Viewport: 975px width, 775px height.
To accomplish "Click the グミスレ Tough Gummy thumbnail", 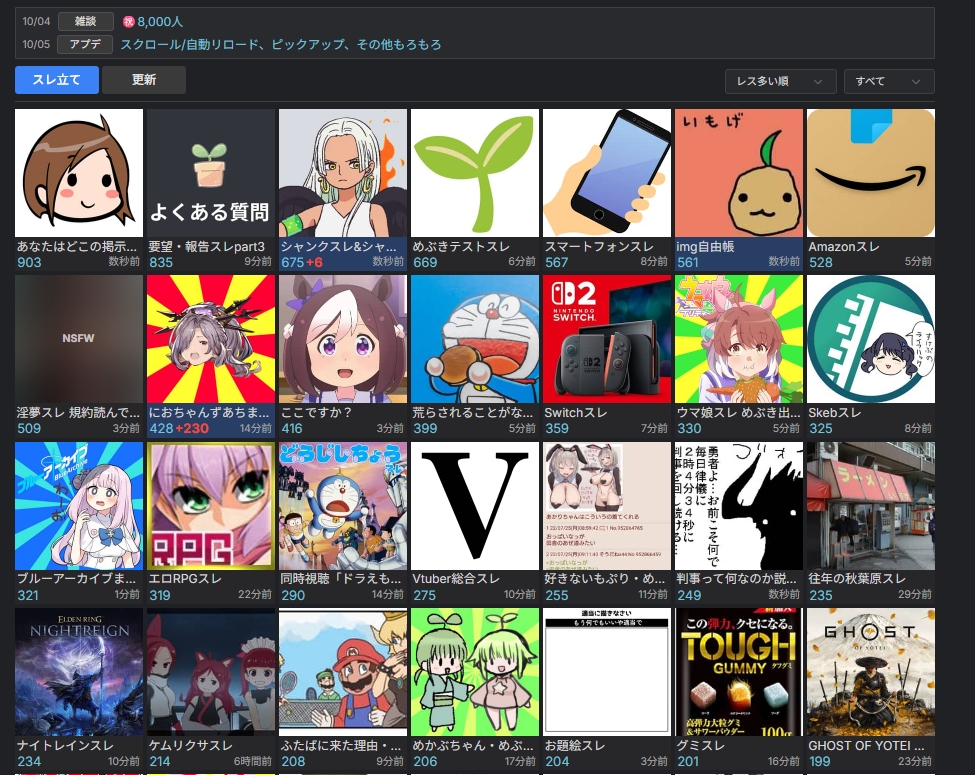I will 738,672.
